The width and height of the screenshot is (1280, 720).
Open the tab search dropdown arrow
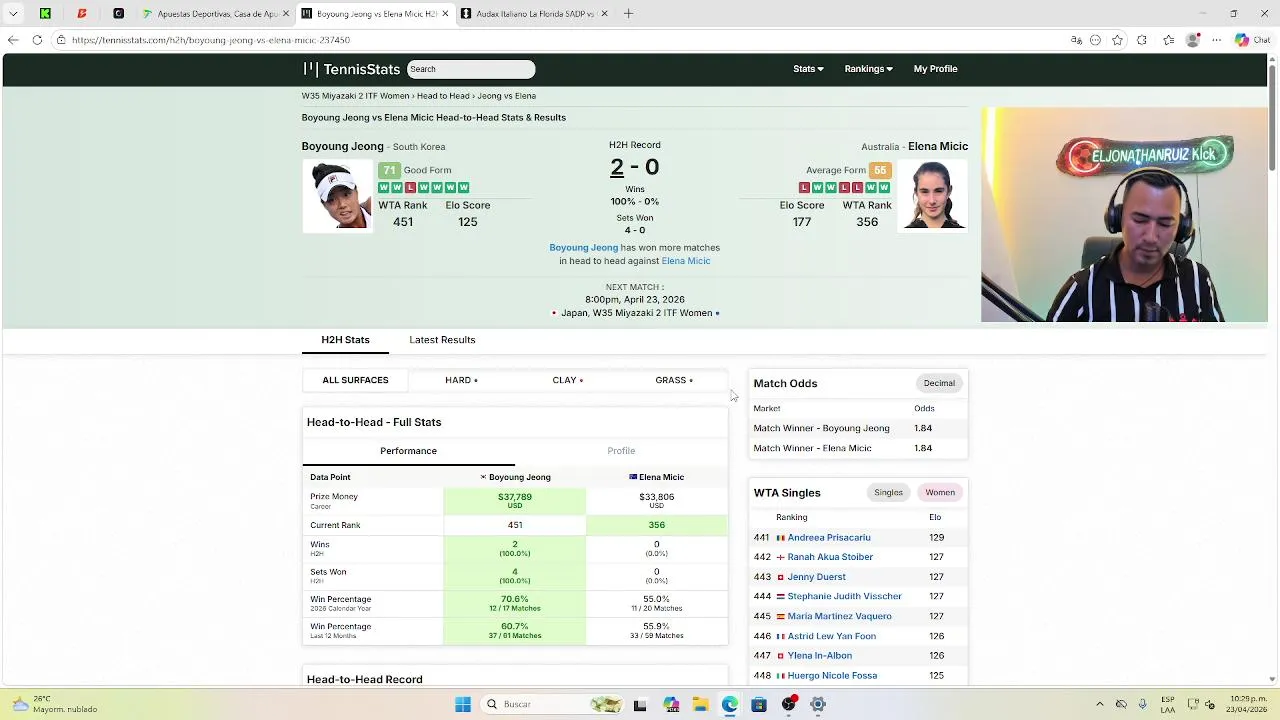pos(13,14)
